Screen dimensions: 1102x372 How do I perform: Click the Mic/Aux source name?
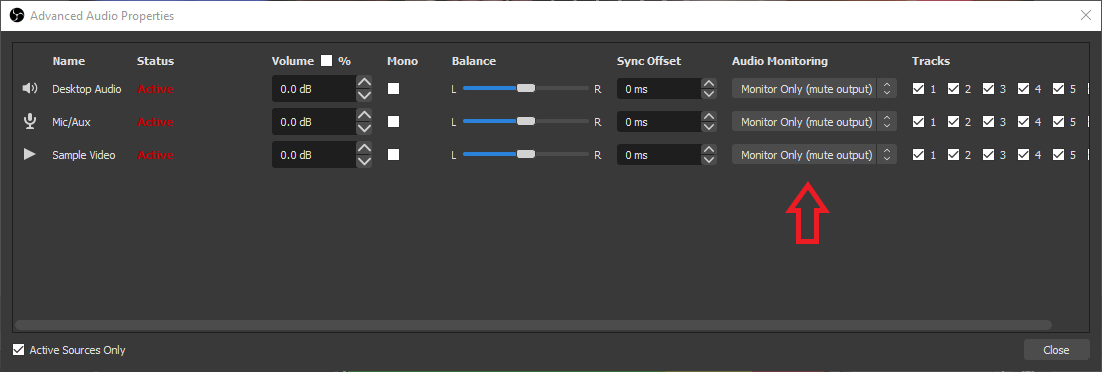click(x=71, y=122)
